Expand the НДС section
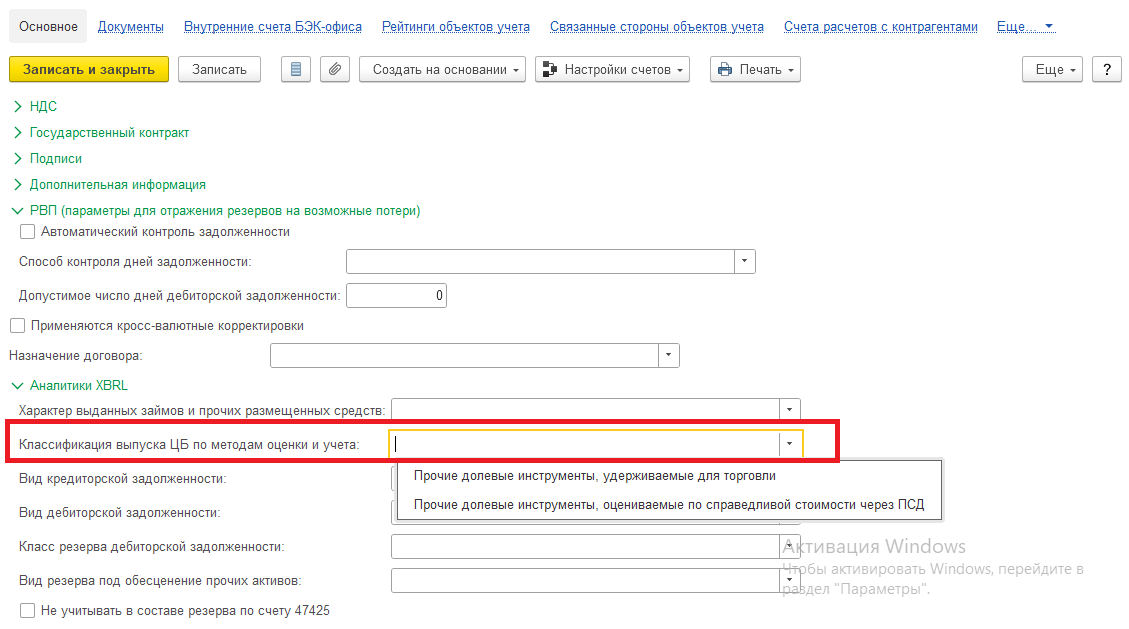 pos(18,106)
